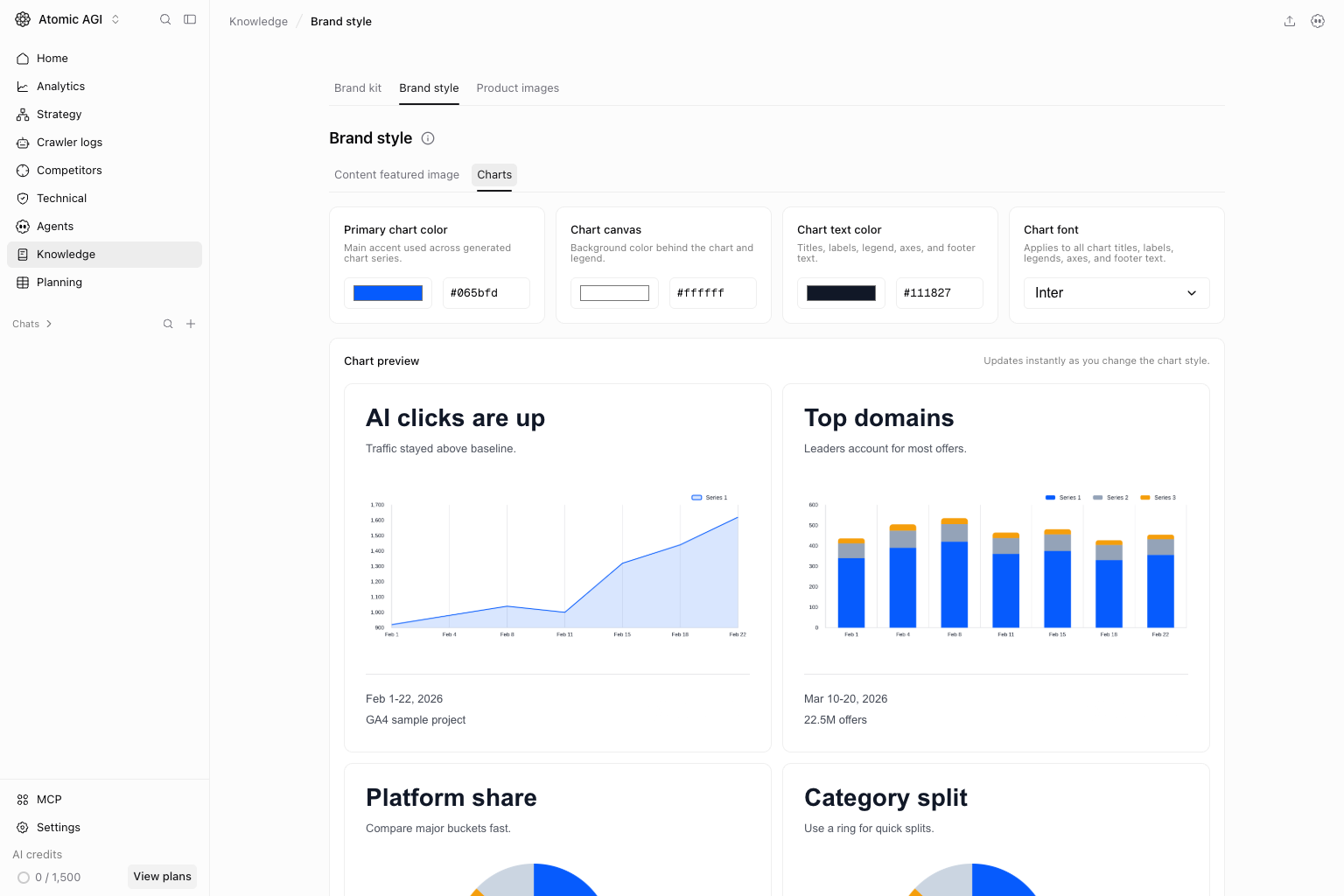Open the Atomic AGI workspace switcher
This screenshot has height=896, width=1344.
tap(67, 19)
